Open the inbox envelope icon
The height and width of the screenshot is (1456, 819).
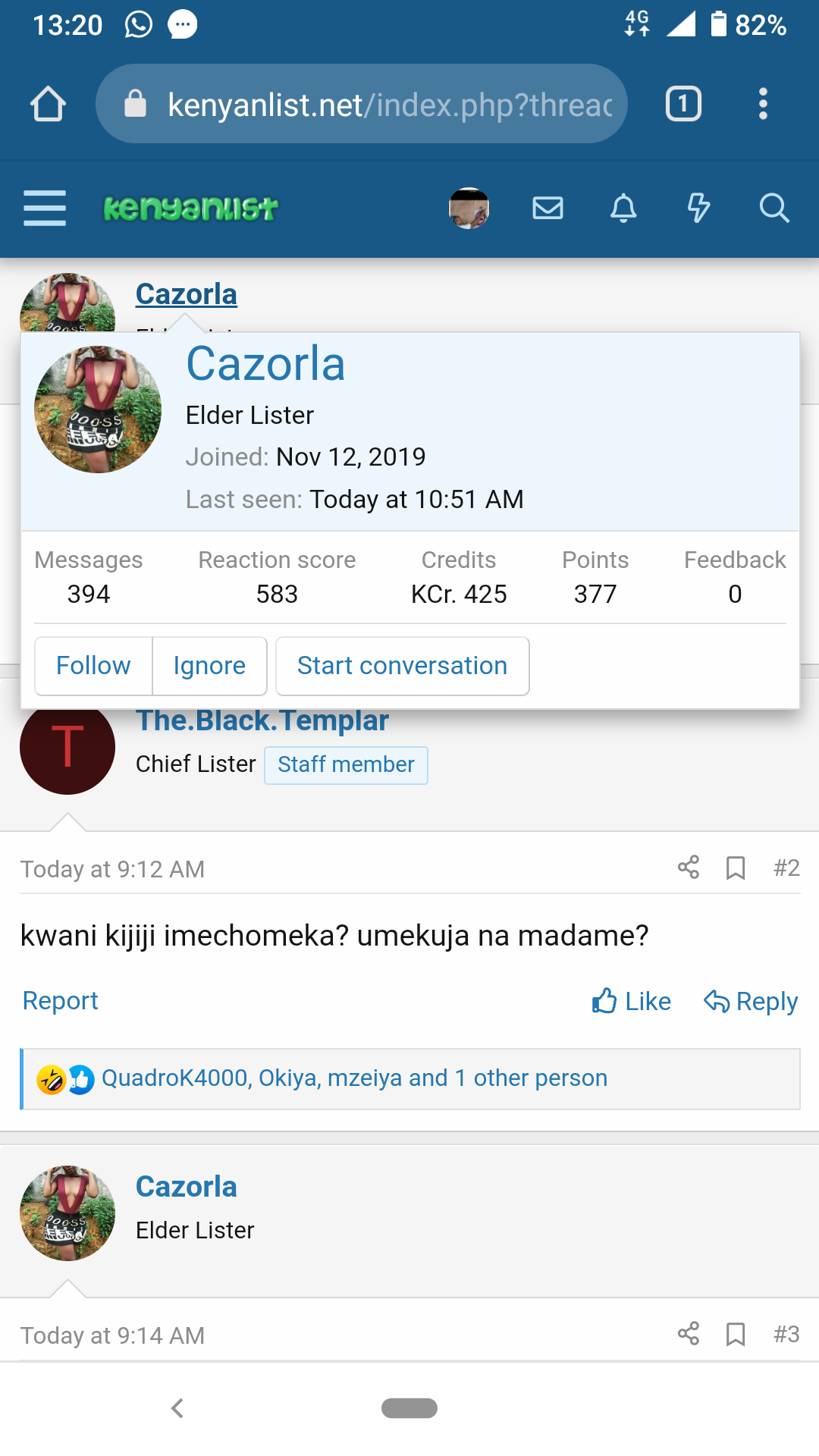pyautogui.click(x=548, y=208)
